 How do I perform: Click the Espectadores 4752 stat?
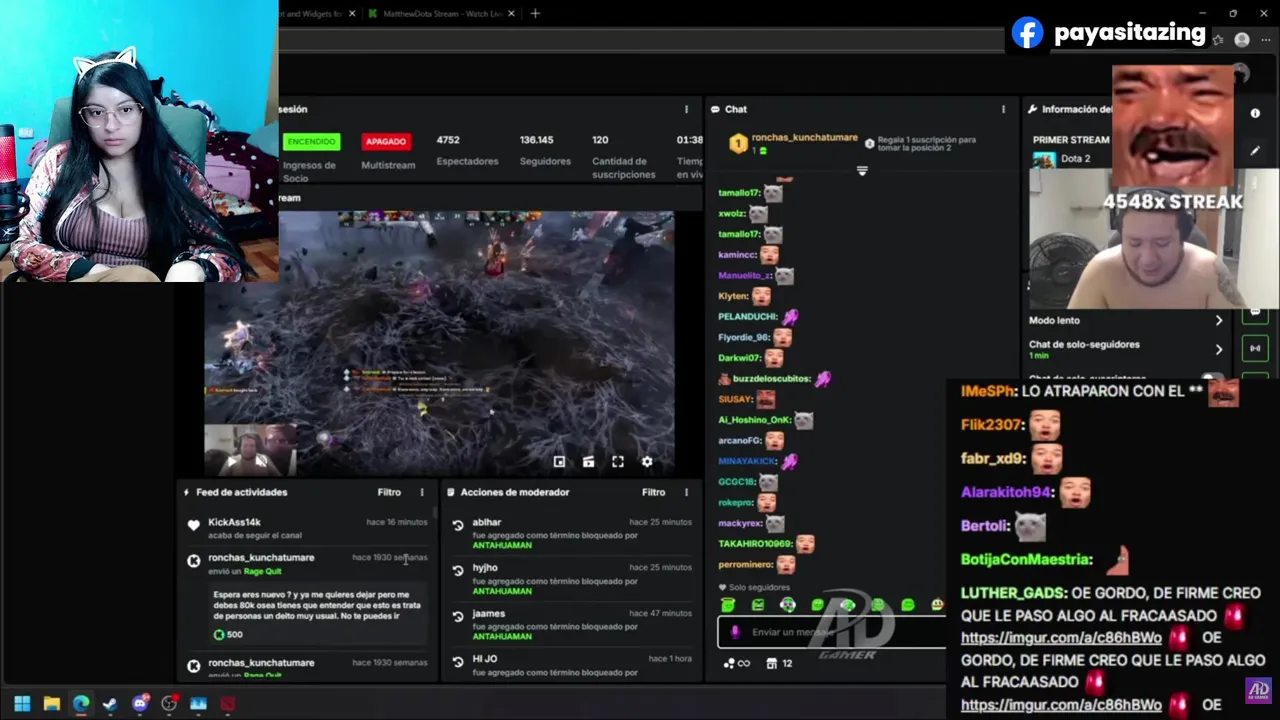pos(467,150)
